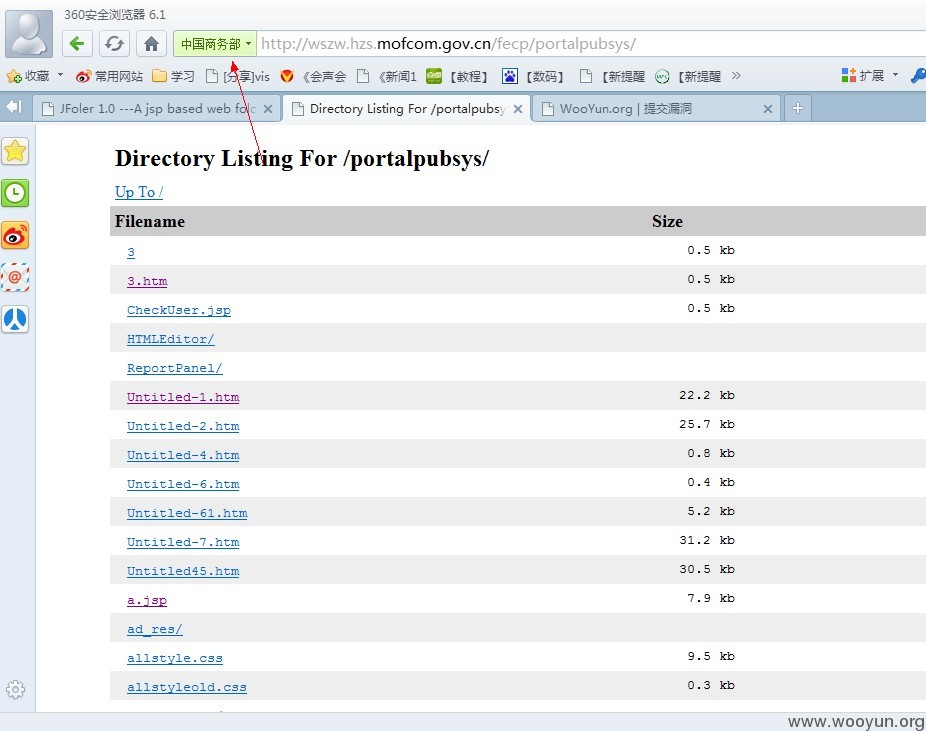Image resolution: width=926 pixels, height=731 pixels.
Task: Click the address bar URL field
Action: [x=591, y=44]
